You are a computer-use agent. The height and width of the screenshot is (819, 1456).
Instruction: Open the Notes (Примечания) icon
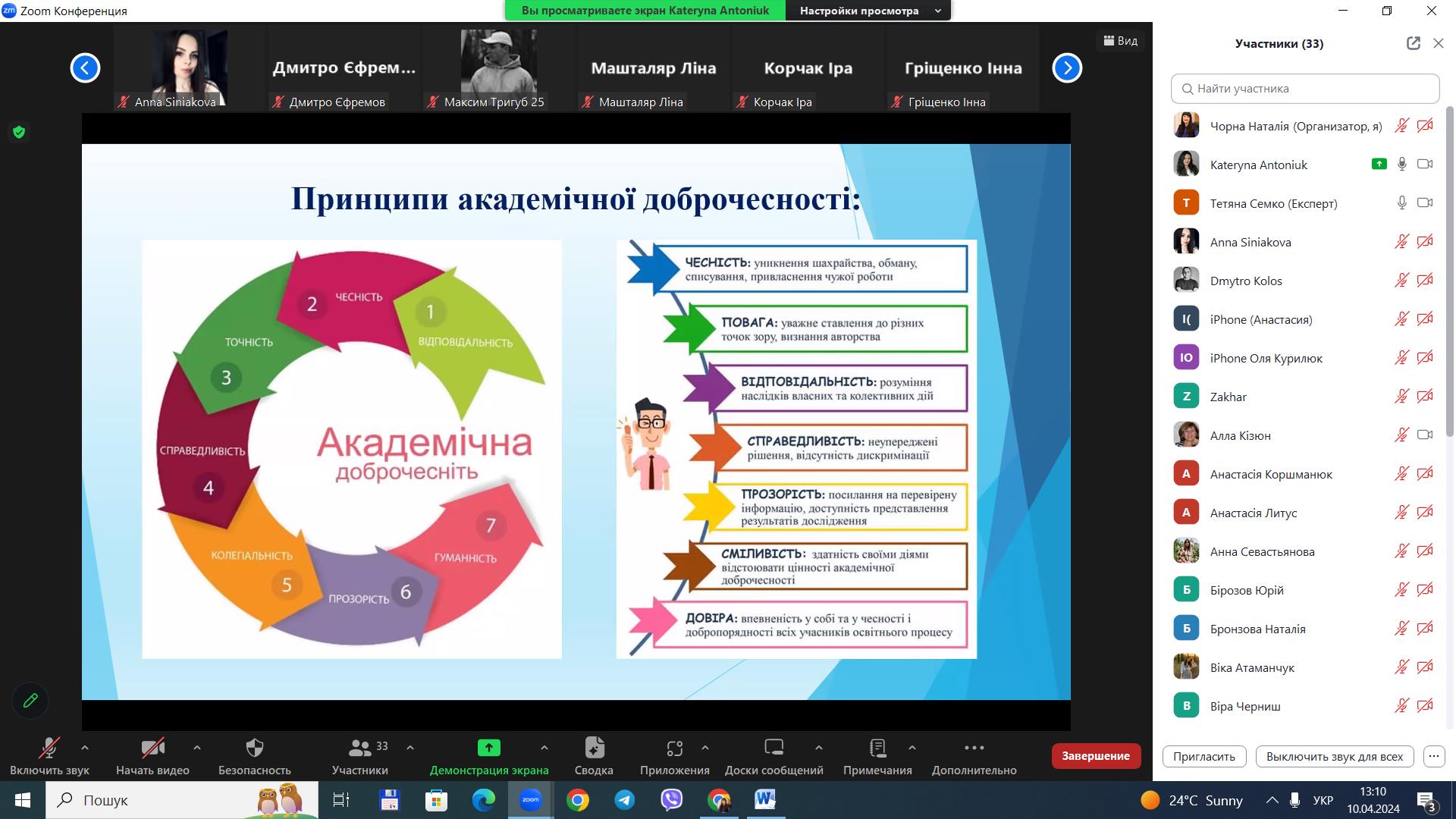[877, 748]
